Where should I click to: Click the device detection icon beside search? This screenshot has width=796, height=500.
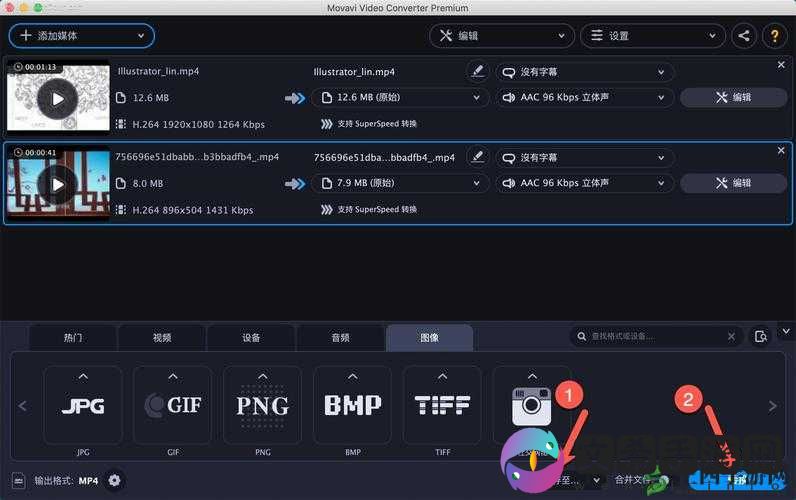point(761,337)
